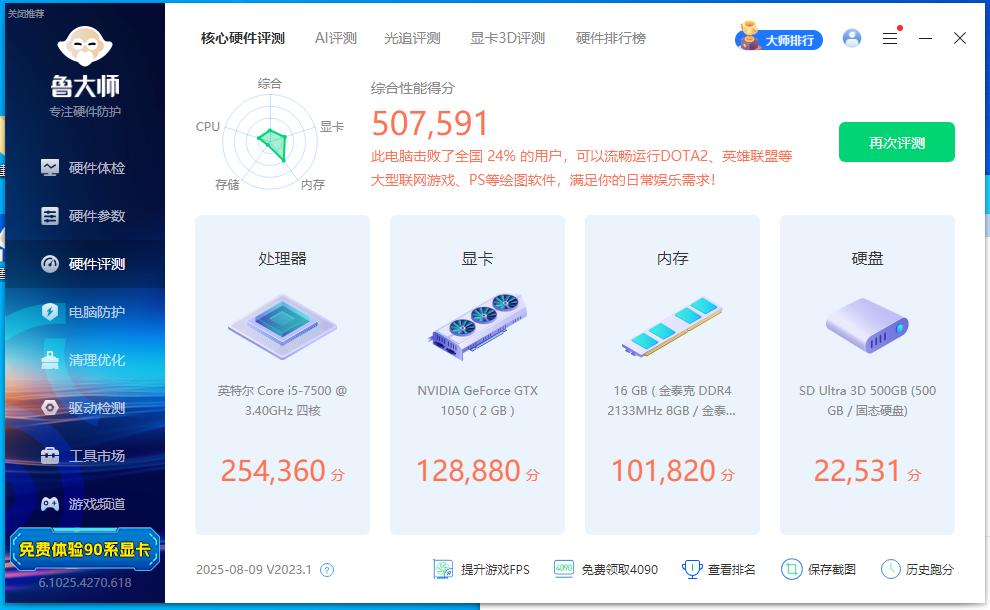Click the user account avatar icon
The height and width of the screenshot is (610, 990).
point(852,38)
